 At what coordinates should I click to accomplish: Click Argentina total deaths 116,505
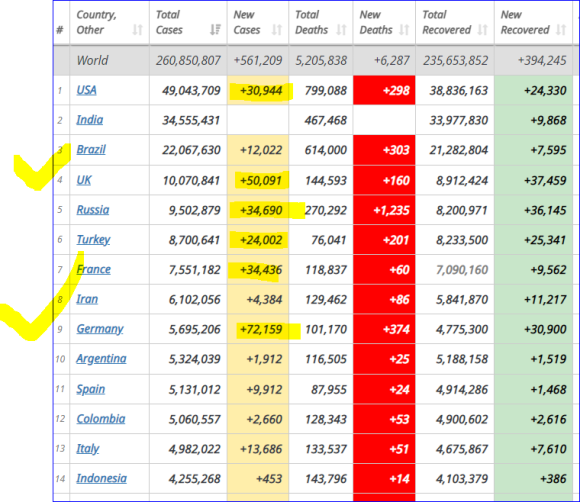coord(326,359)
